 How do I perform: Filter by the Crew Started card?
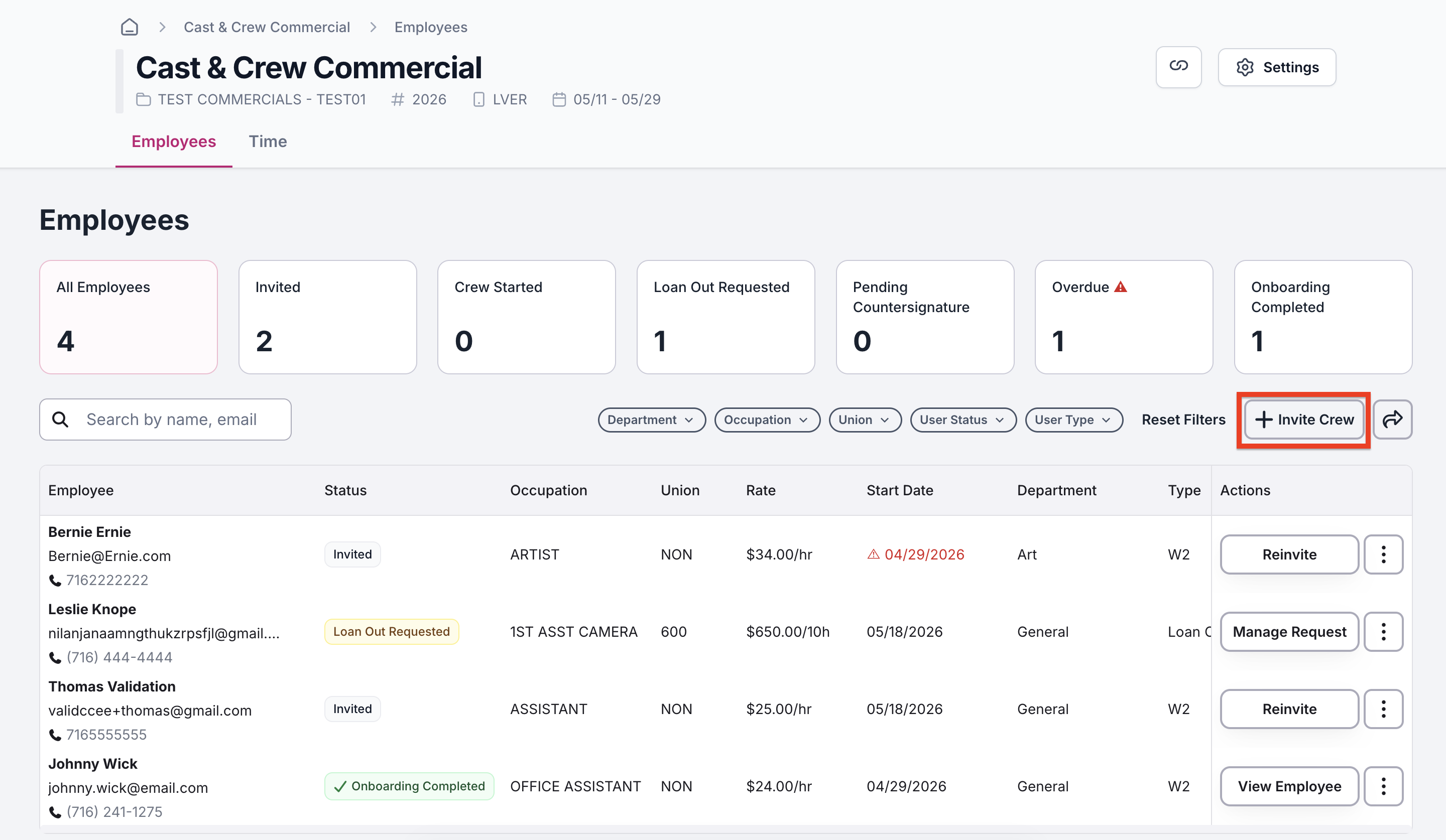click(527, 317)
